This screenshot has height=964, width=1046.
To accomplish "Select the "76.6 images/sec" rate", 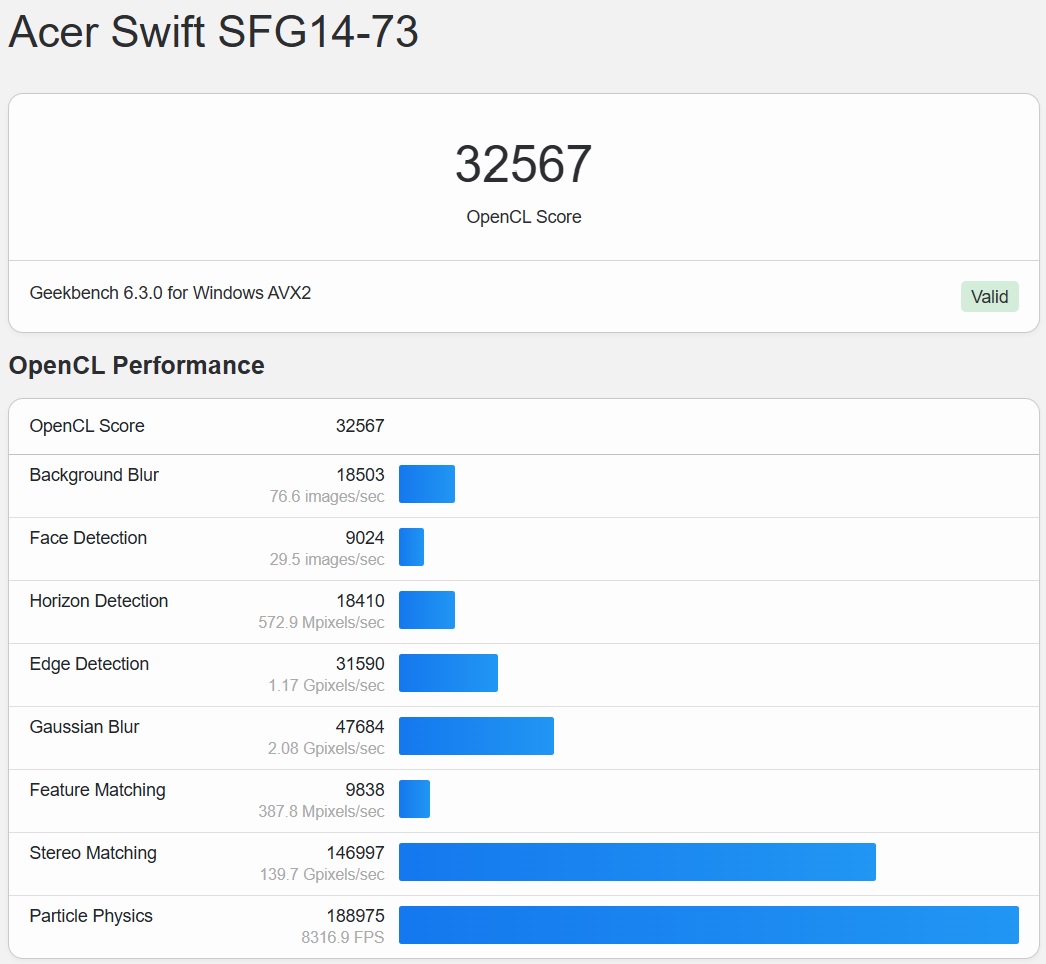I will pos(327,496).
